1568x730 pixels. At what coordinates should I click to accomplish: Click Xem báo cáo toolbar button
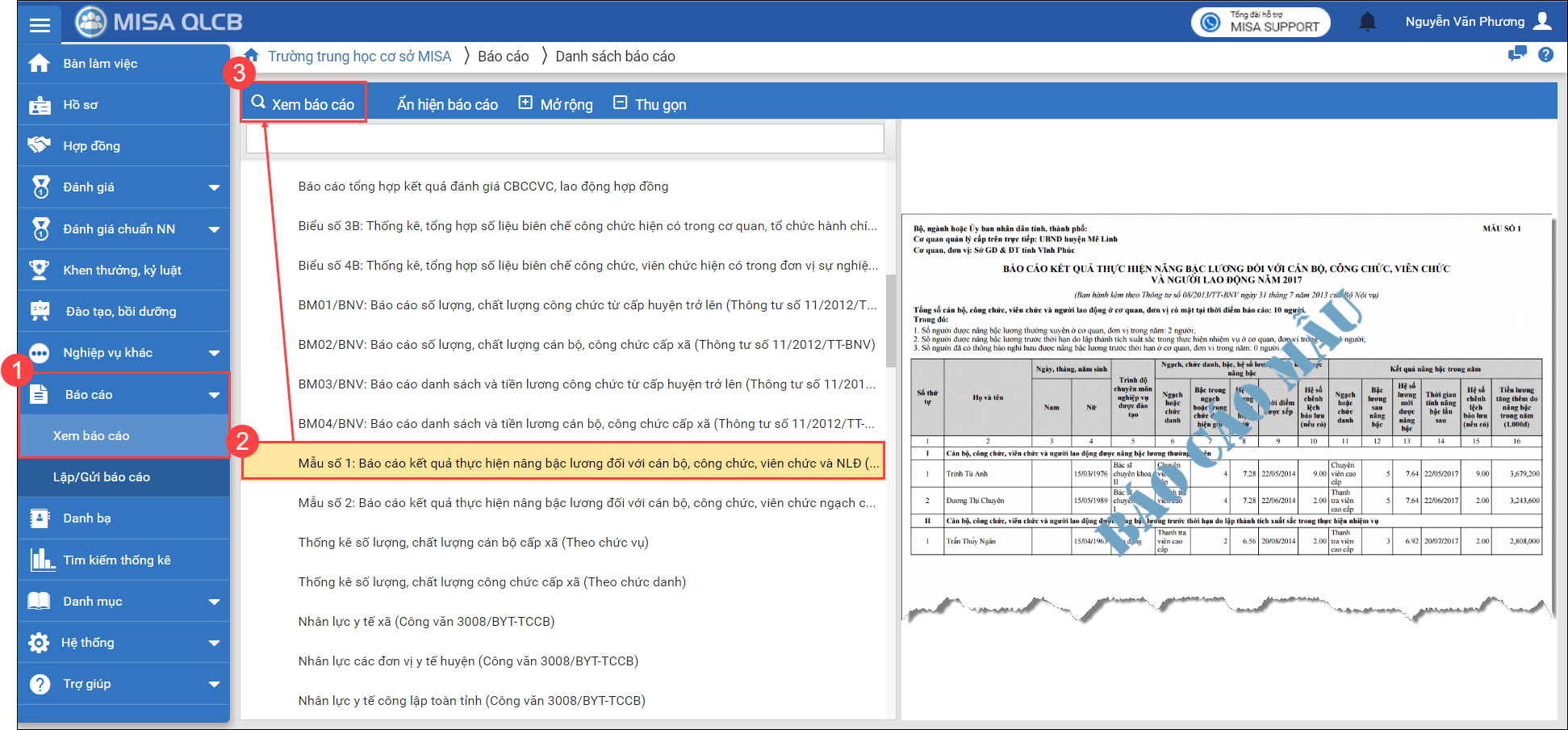(x=304, y=104)
